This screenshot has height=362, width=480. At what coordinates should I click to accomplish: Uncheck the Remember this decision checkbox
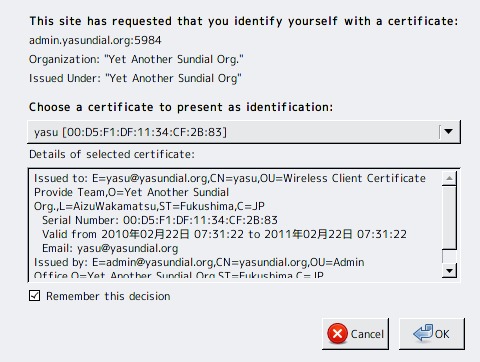[35, 296]
